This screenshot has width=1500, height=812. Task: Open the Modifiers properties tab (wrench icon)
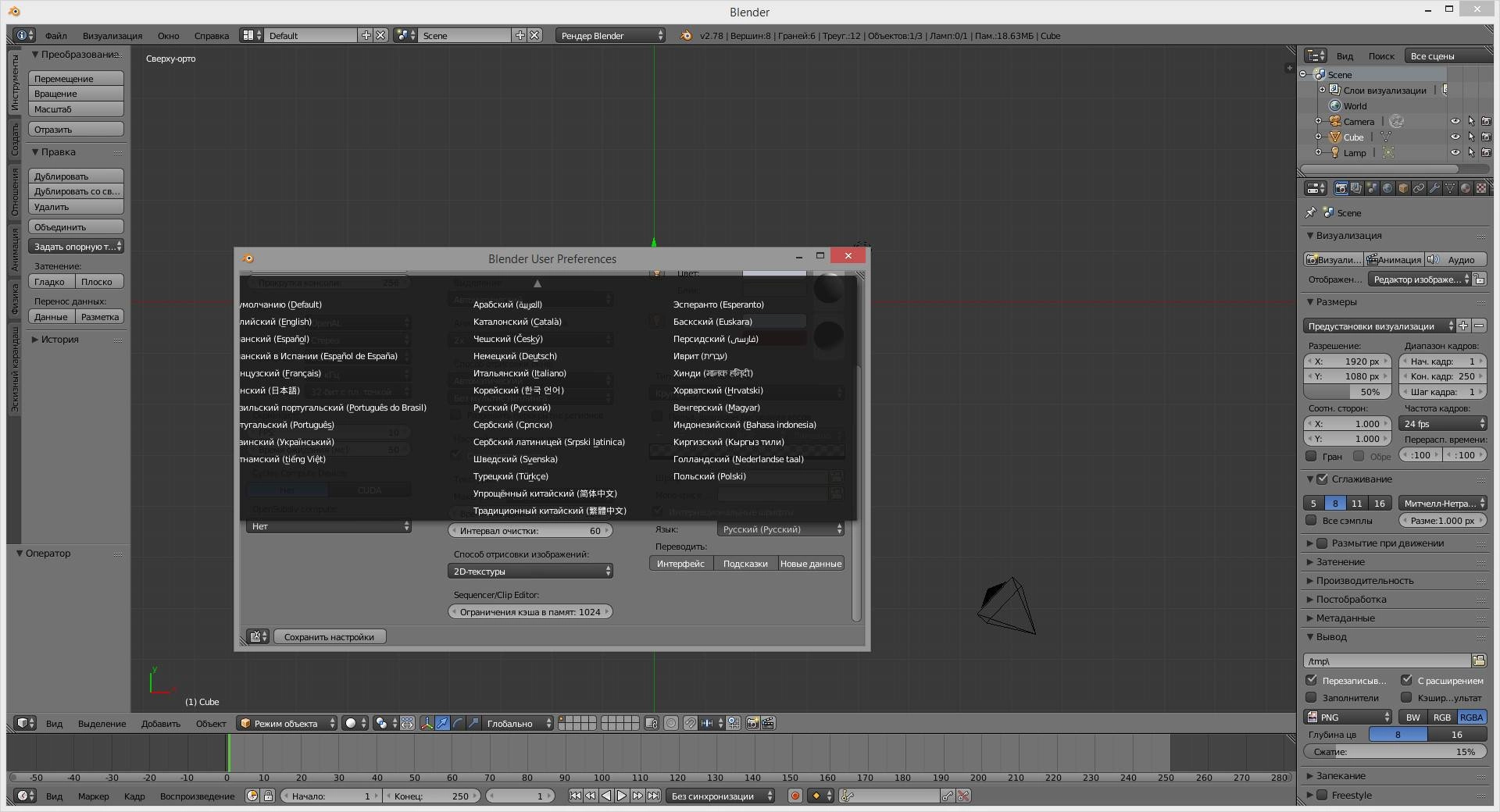click(1434, 188)
